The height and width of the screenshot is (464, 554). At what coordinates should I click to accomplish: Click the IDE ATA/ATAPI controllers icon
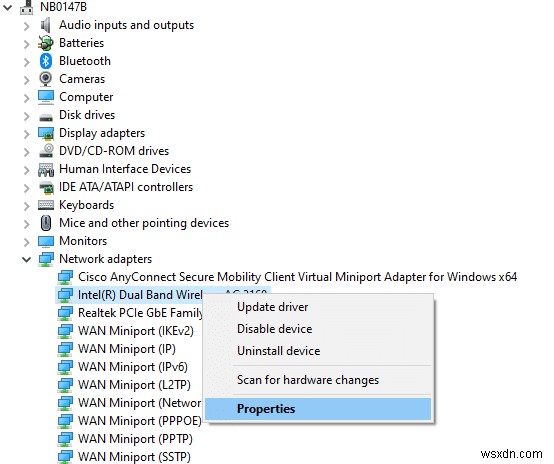(x=46, y=187)
